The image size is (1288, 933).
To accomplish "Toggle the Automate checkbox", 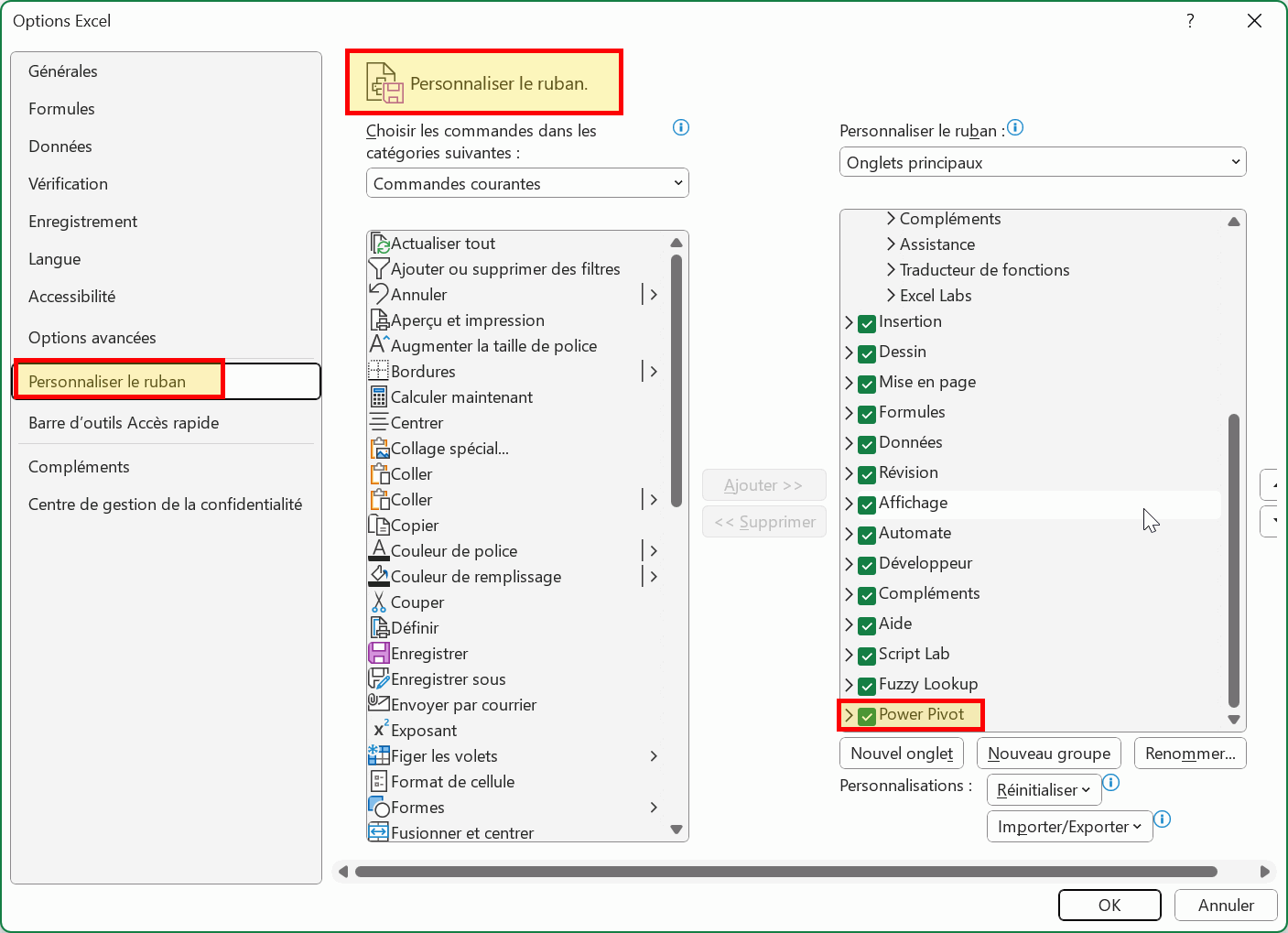I will tap(867, 535).
